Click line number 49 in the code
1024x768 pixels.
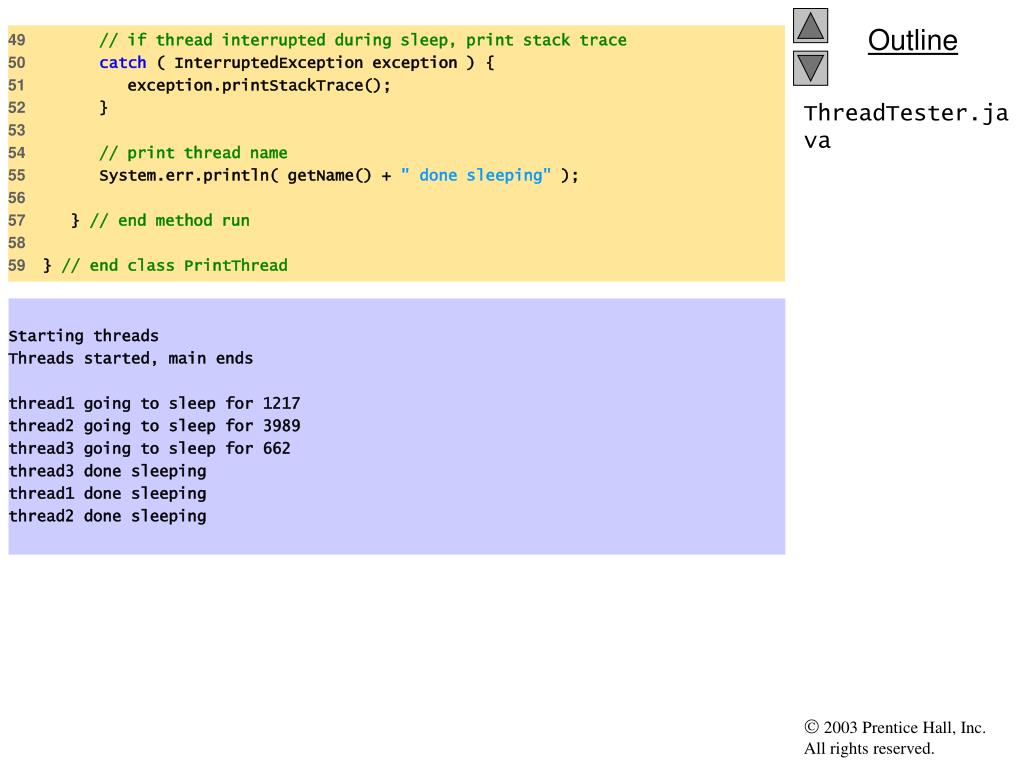coord(17,41)
